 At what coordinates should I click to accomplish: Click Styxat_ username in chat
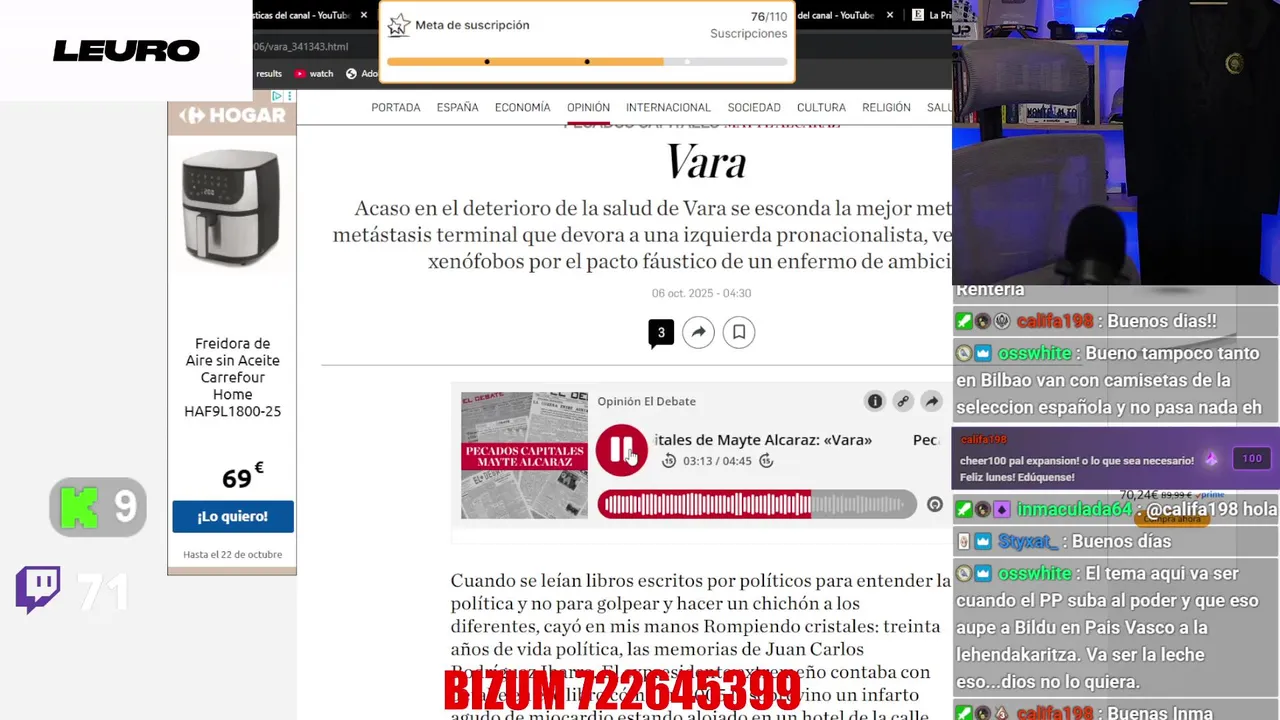pos(1027,541)
